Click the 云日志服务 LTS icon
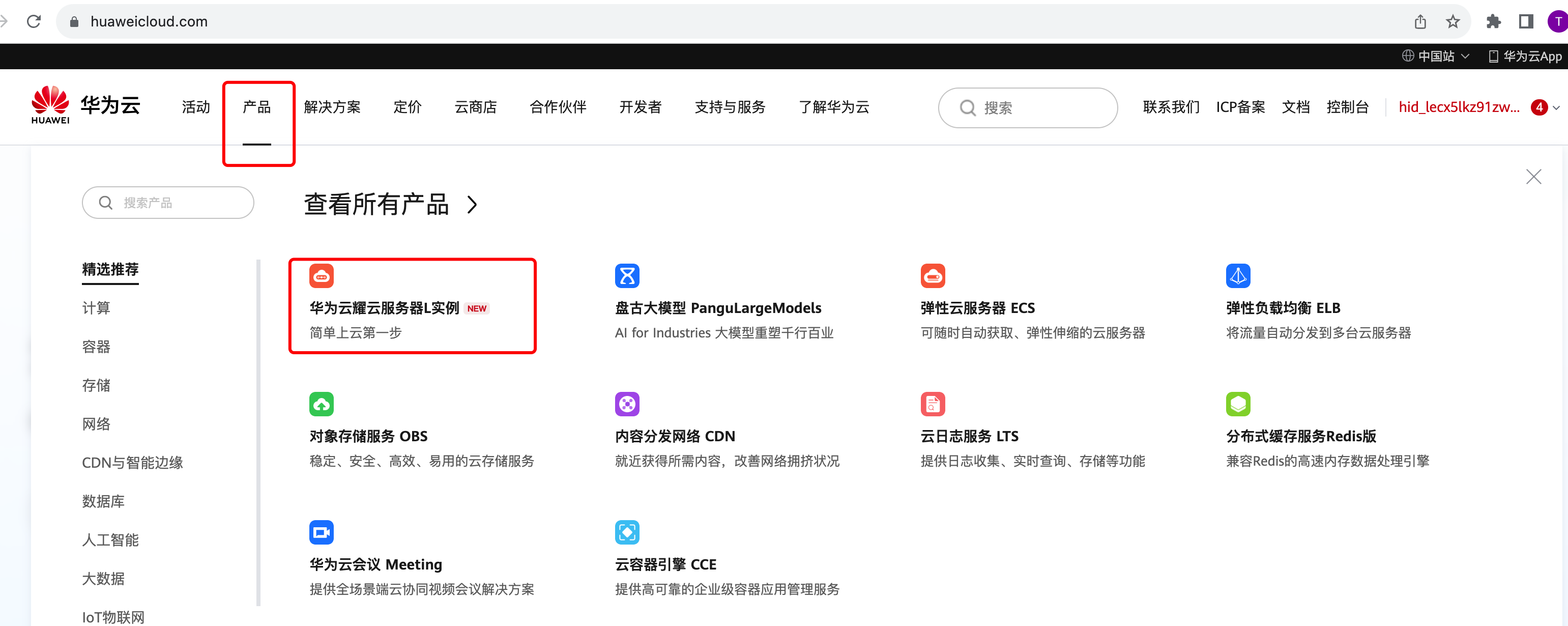The height and width of the screenshot is (626, 1568). [x=933, y=404]
